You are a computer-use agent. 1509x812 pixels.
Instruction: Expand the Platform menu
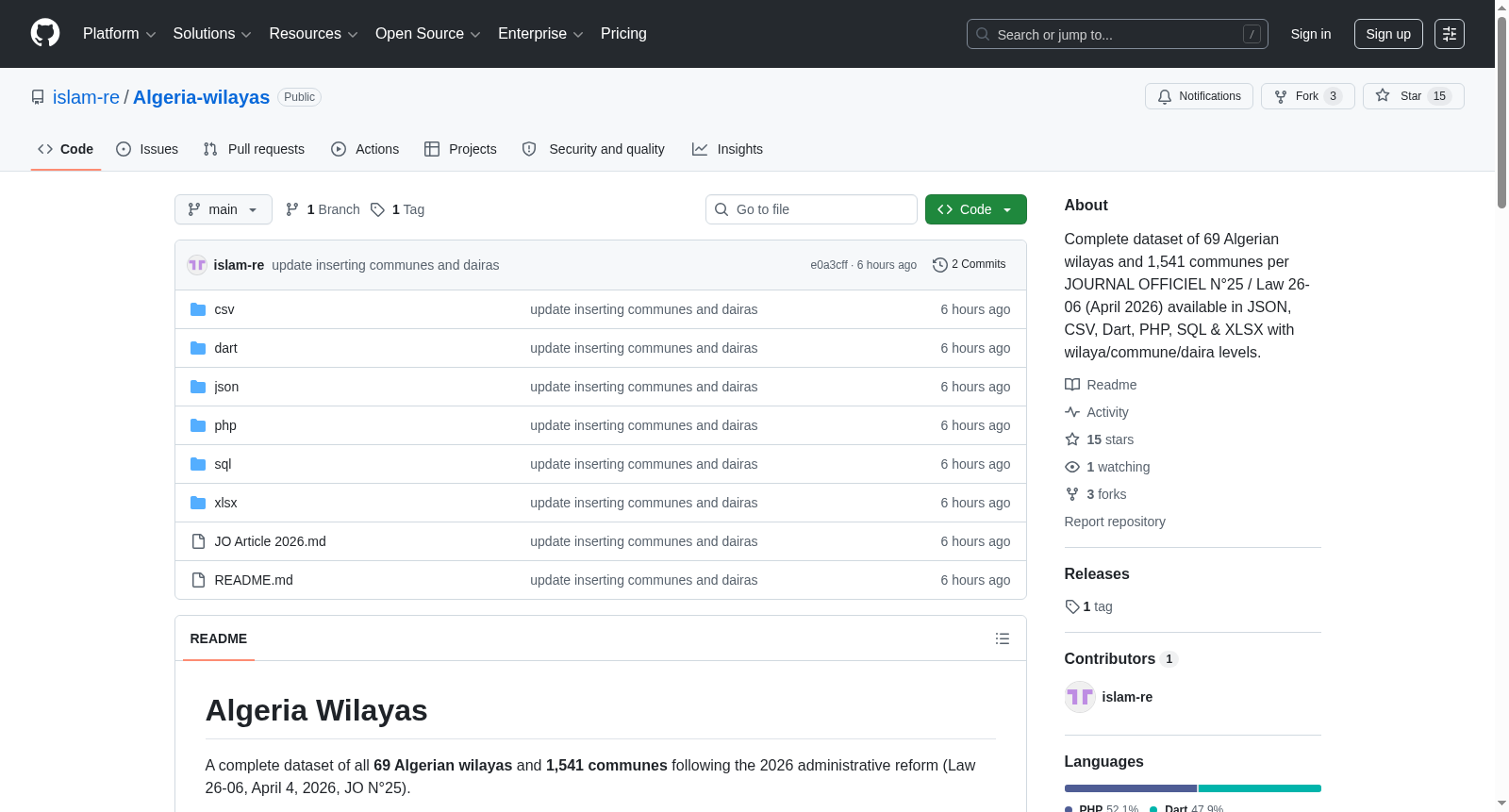click(x=119, y=34)
